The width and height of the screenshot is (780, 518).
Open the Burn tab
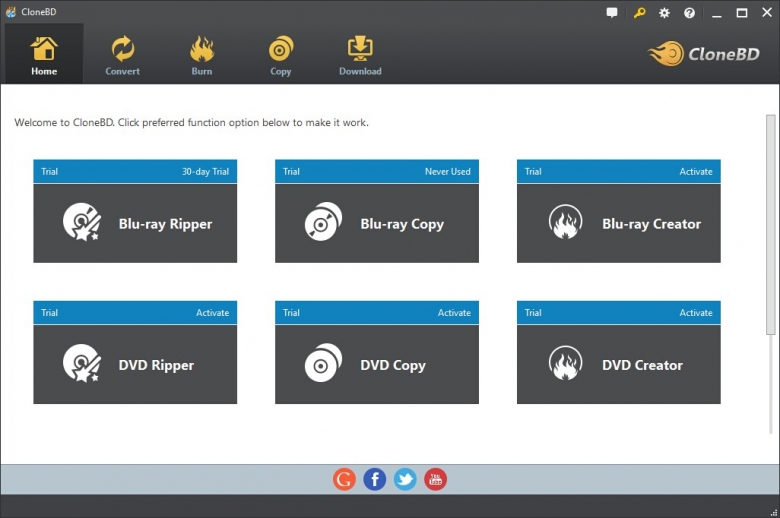click(202, 55)
